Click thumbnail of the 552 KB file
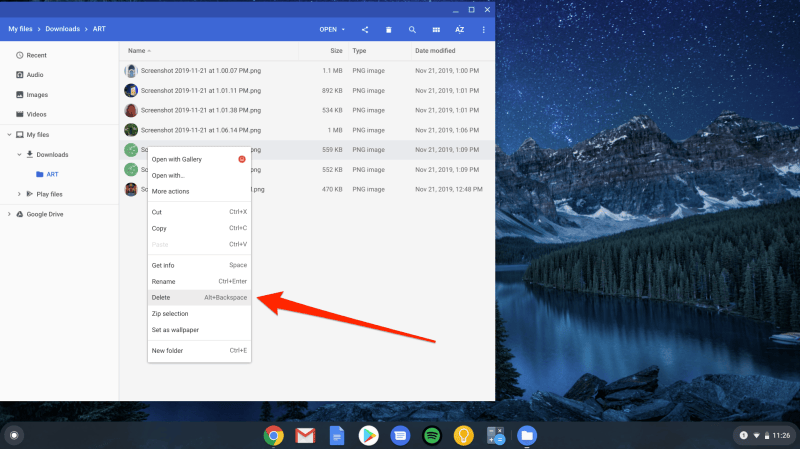The image size is (800, 449). point(131,169)
